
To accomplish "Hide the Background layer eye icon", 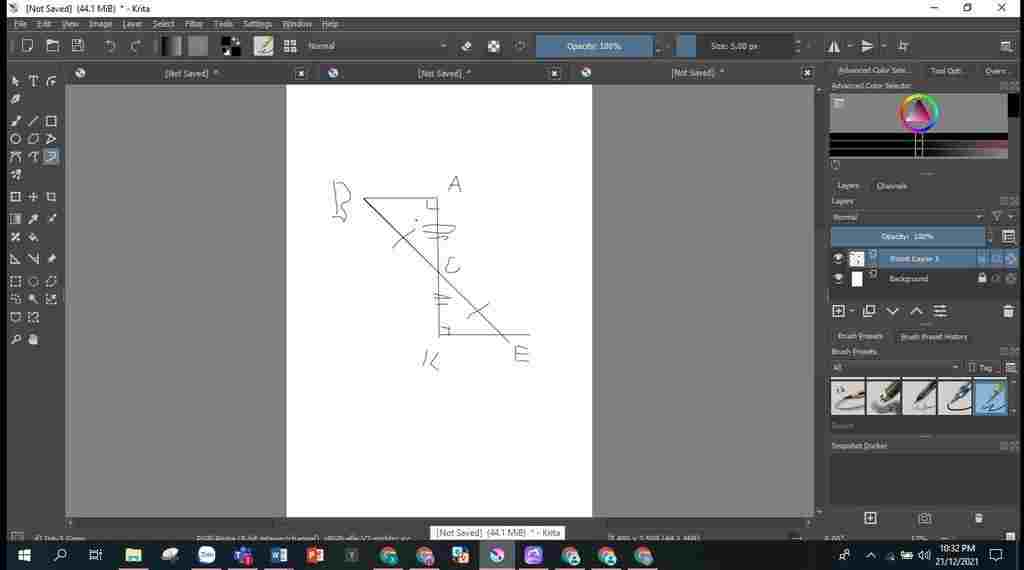I will tap(839, 279).
